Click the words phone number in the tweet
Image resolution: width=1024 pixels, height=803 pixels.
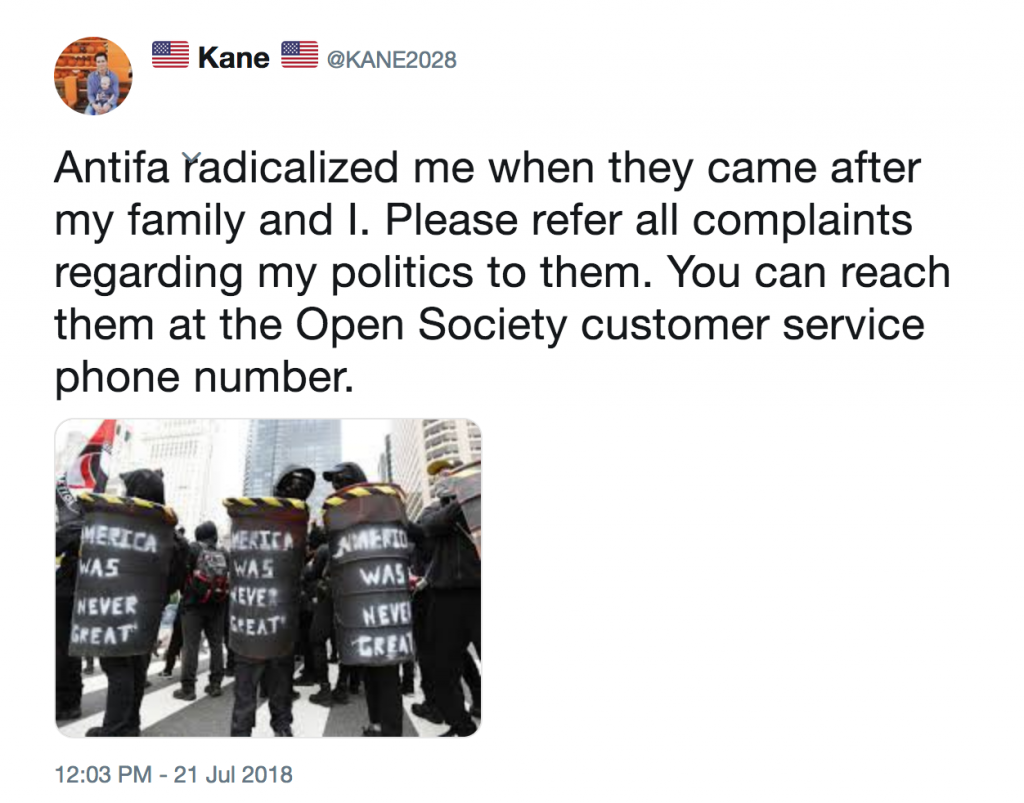(204, 377)
